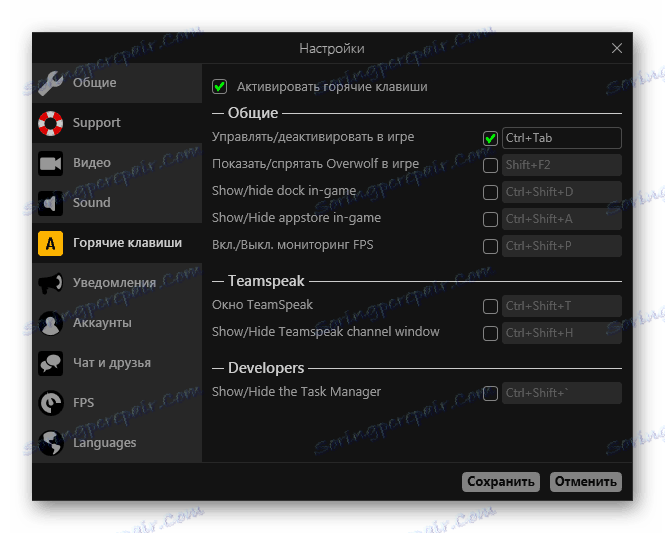Screen dimensions: 665x533
Task: Enable Show/Hide the Task Manager checkbox
Action: click(x=490, y=393)
